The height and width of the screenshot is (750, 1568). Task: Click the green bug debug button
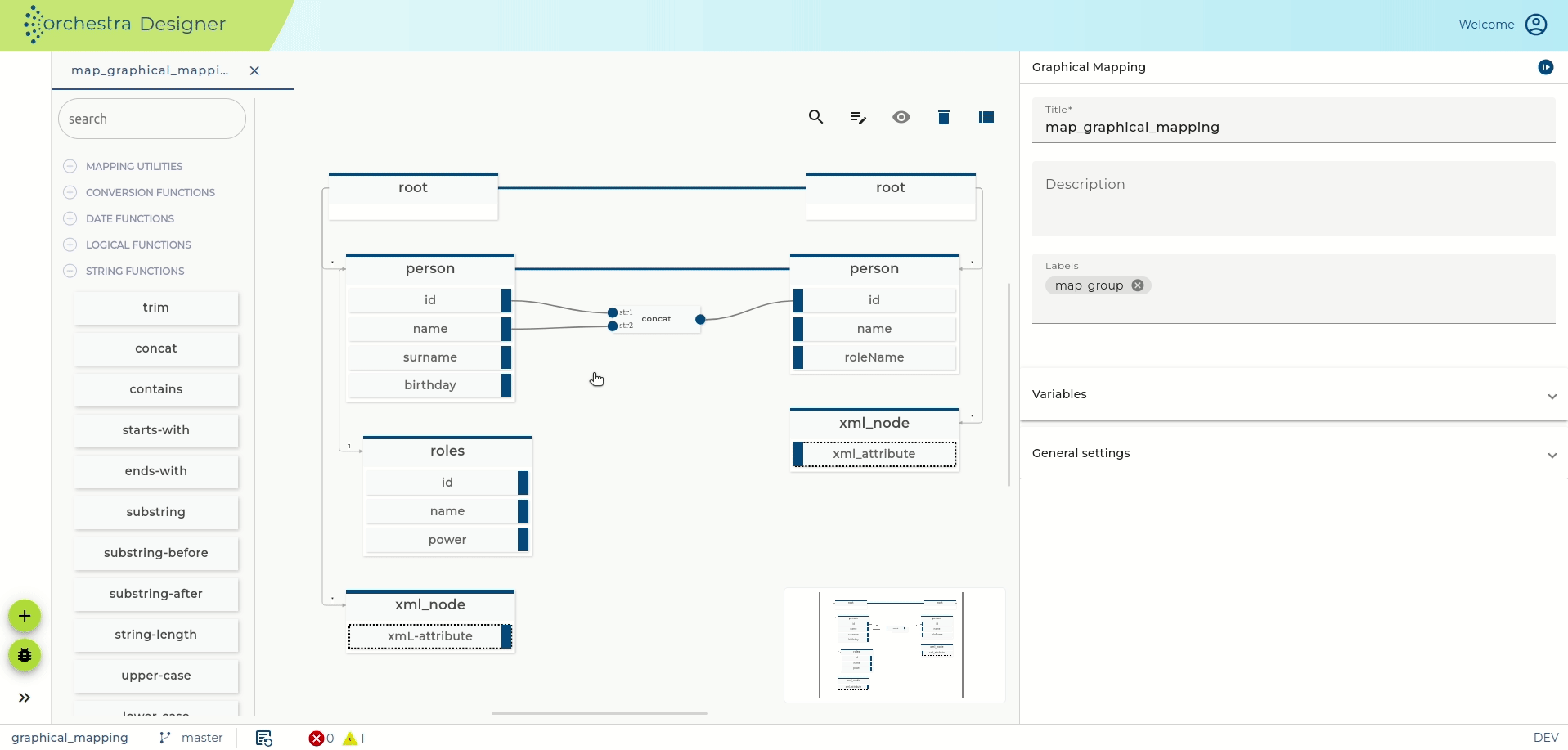coord(25,655)
